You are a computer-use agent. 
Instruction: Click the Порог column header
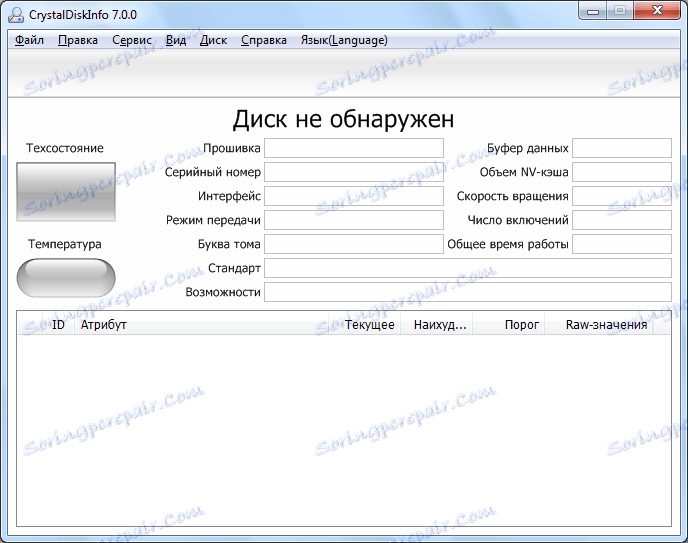(509, 325)
